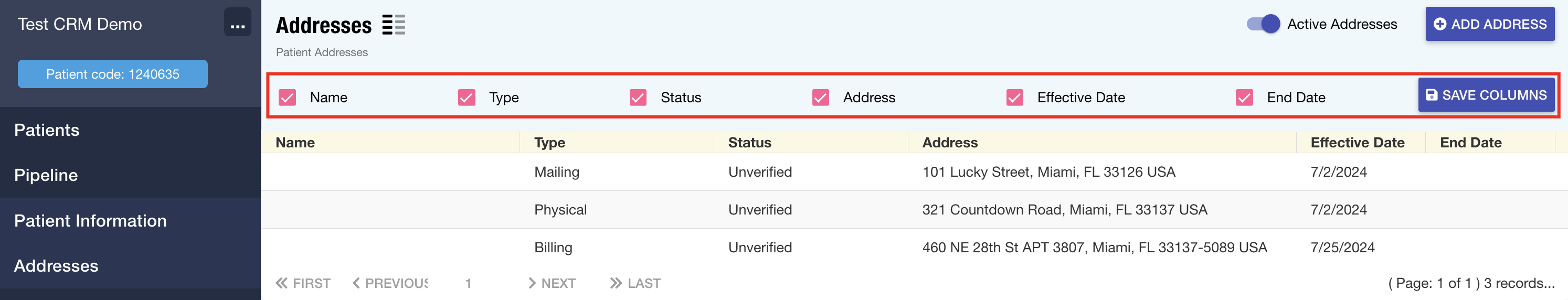Select the Mailing address row

coord(556,172)
